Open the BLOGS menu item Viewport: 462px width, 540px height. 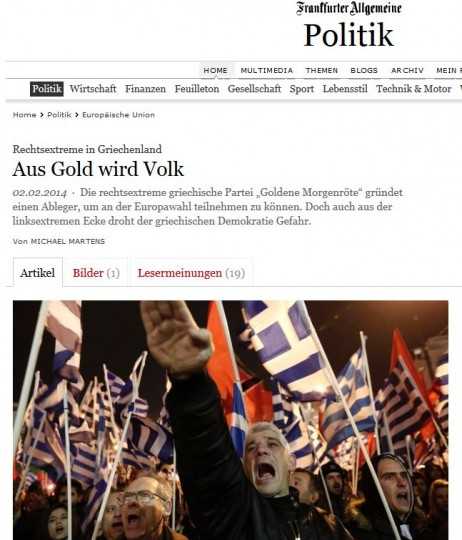coord(364,71)
